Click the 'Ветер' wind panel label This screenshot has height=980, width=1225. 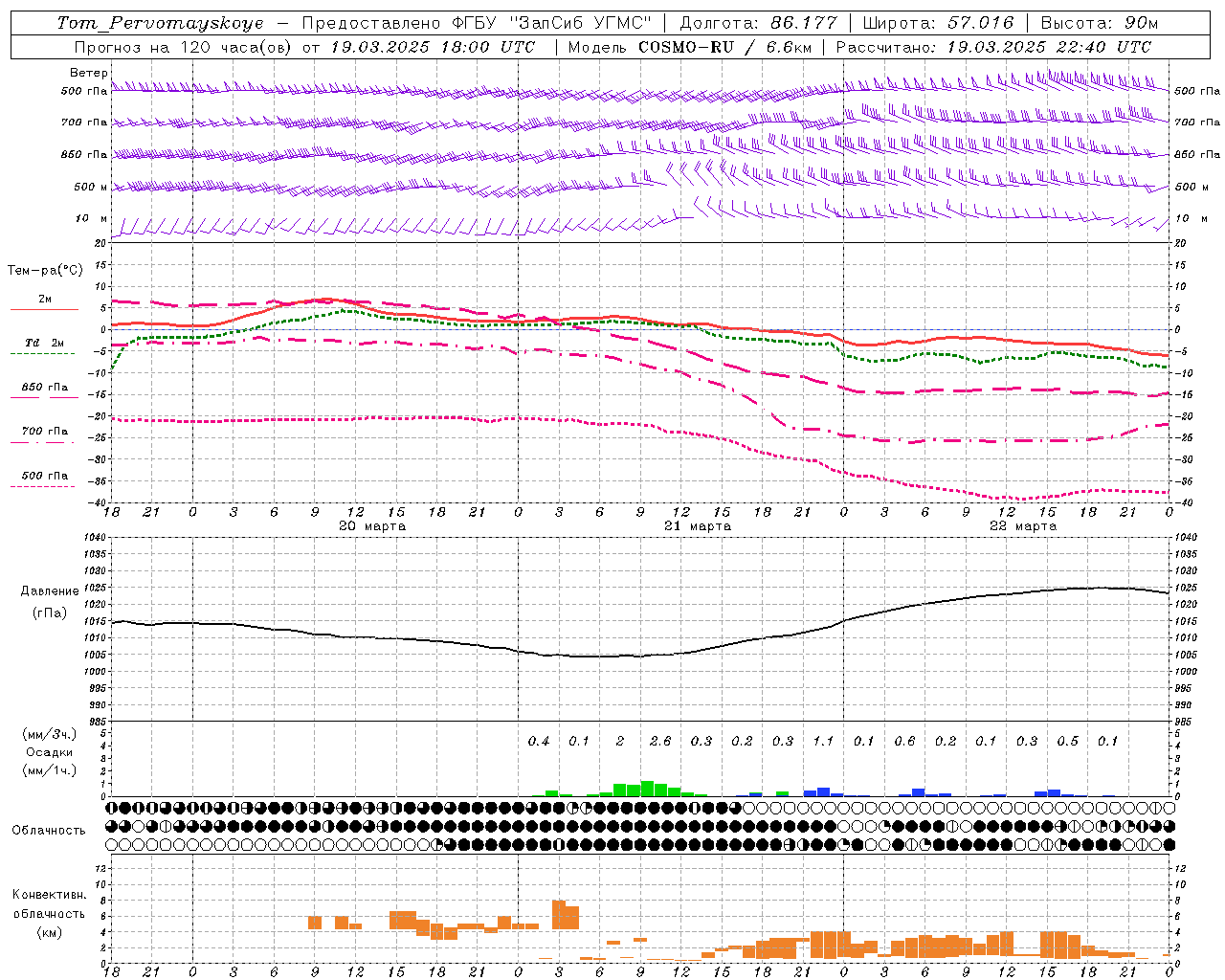89,73
